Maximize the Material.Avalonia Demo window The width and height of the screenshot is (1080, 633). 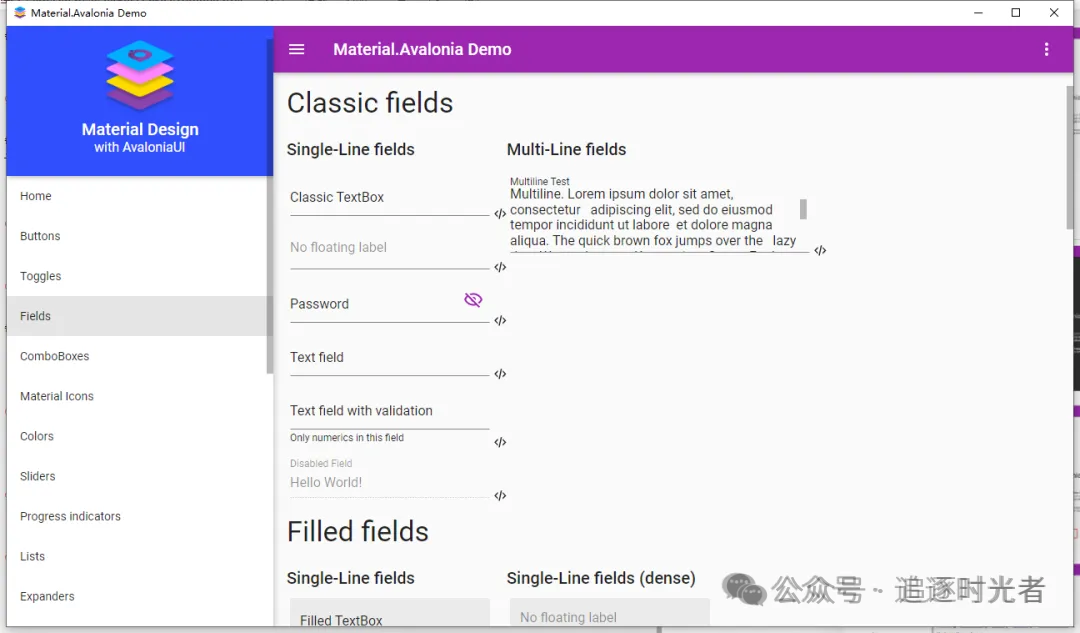click(1016, 12)
